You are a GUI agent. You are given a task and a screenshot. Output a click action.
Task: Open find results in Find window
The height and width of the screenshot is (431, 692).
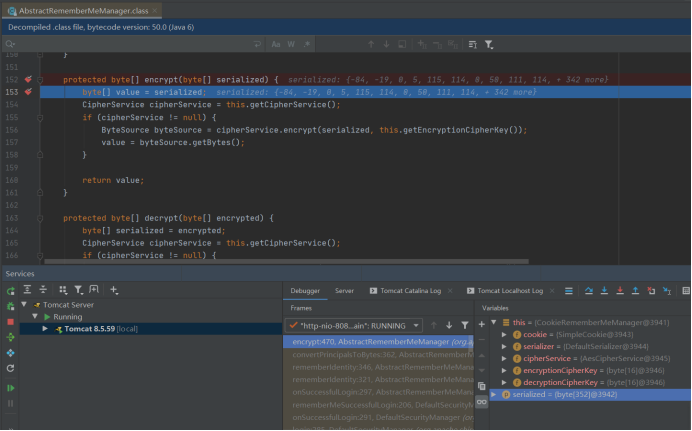tap(402, 44)
